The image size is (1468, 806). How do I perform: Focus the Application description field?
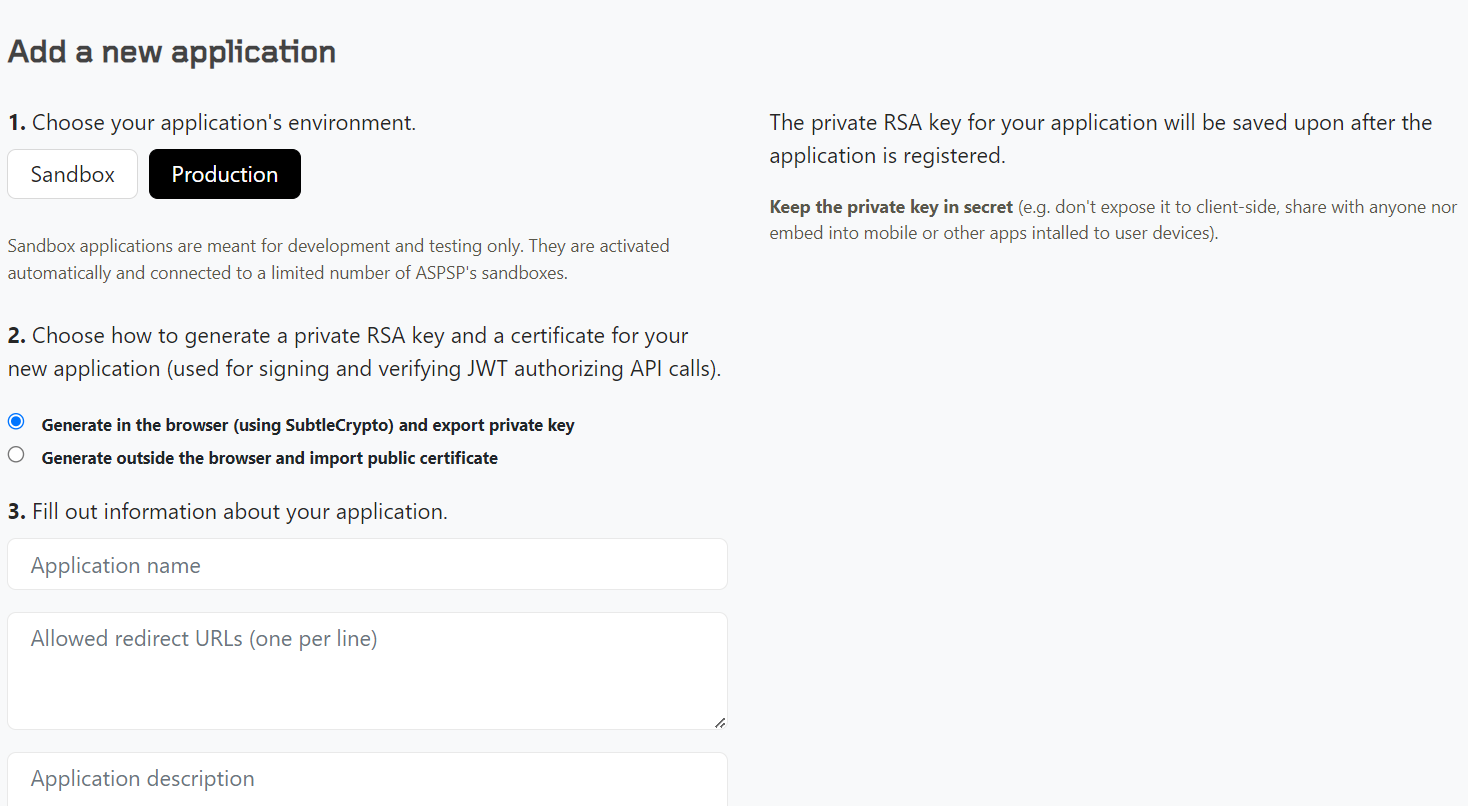pyautogui.click(x=367, y=779)
